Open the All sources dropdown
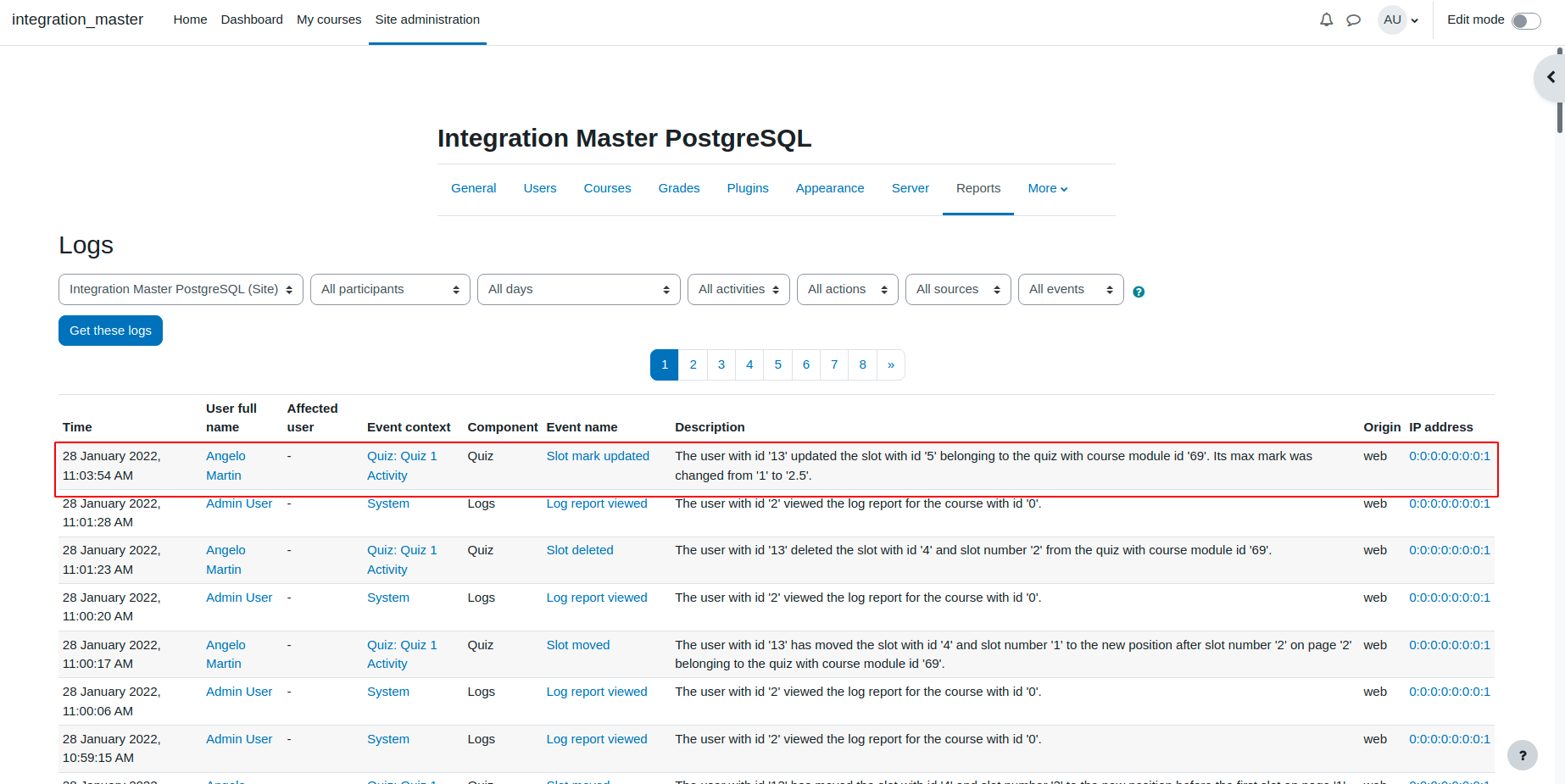Viewport: 1565px width, 784px height. point(958,289)
